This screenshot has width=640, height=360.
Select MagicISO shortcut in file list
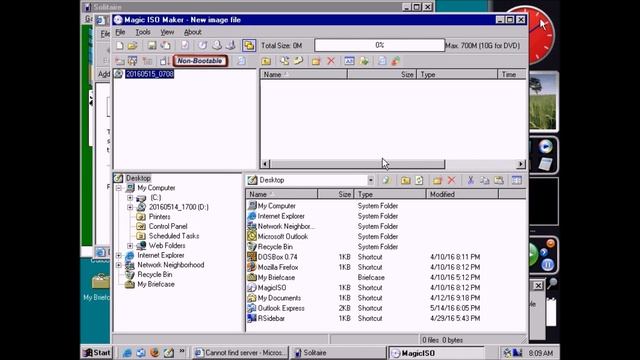[272, 288]
